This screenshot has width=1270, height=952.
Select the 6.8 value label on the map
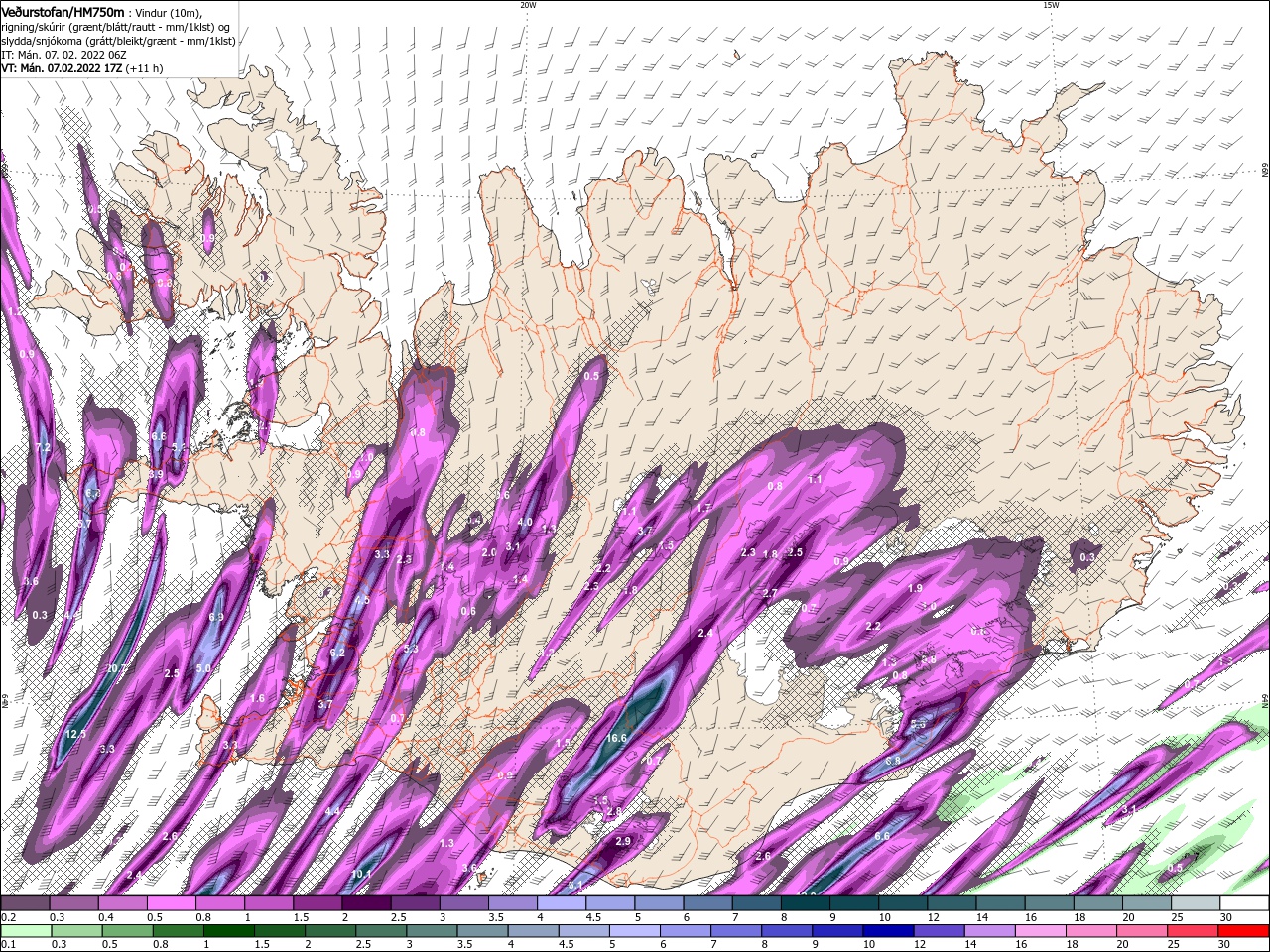pos(893,761)
